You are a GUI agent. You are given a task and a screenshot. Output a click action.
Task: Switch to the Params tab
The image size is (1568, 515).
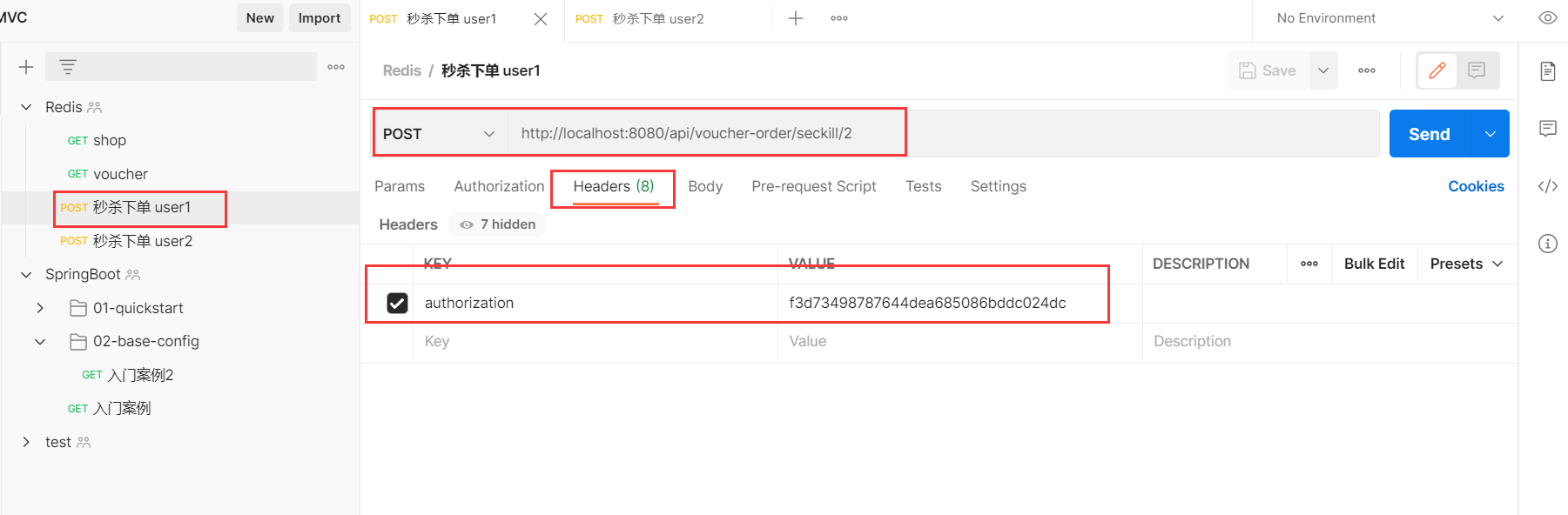pyautogui.click(x=400, y=186)
